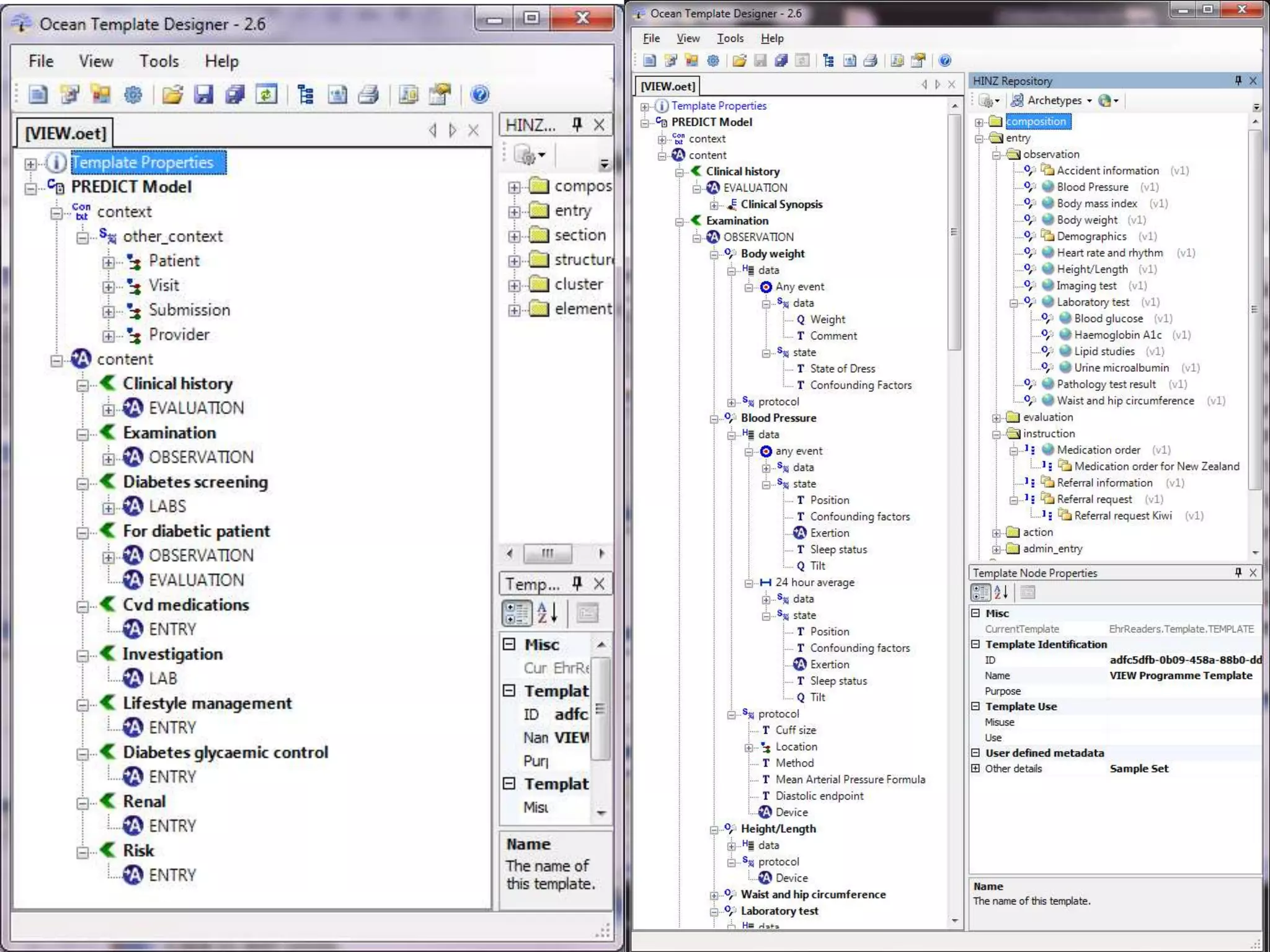Image resolution: width=1270 pixels, height=952 pixels.
Task: Open the Archetypes dropdown in HINZ Repository
Action: pyautogui.click(x=1053, y=100)
